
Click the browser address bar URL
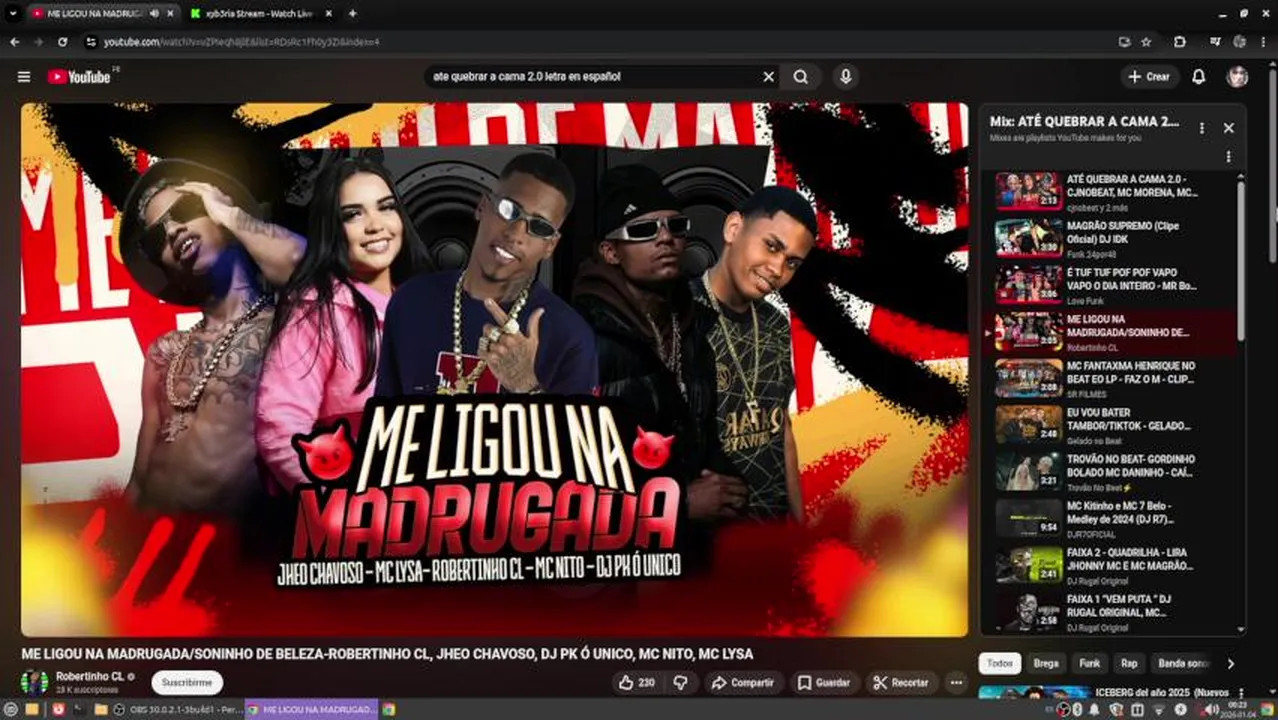point(242,42)
